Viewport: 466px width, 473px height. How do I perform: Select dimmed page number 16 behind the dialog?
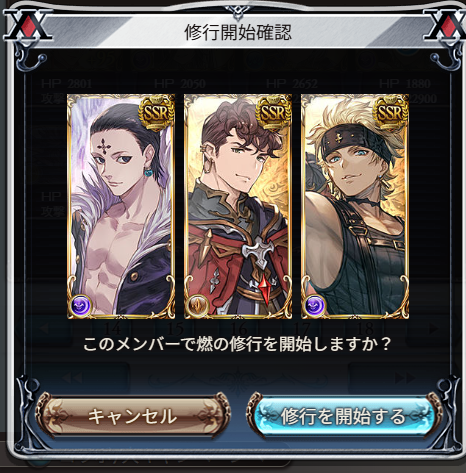[239, 329]
